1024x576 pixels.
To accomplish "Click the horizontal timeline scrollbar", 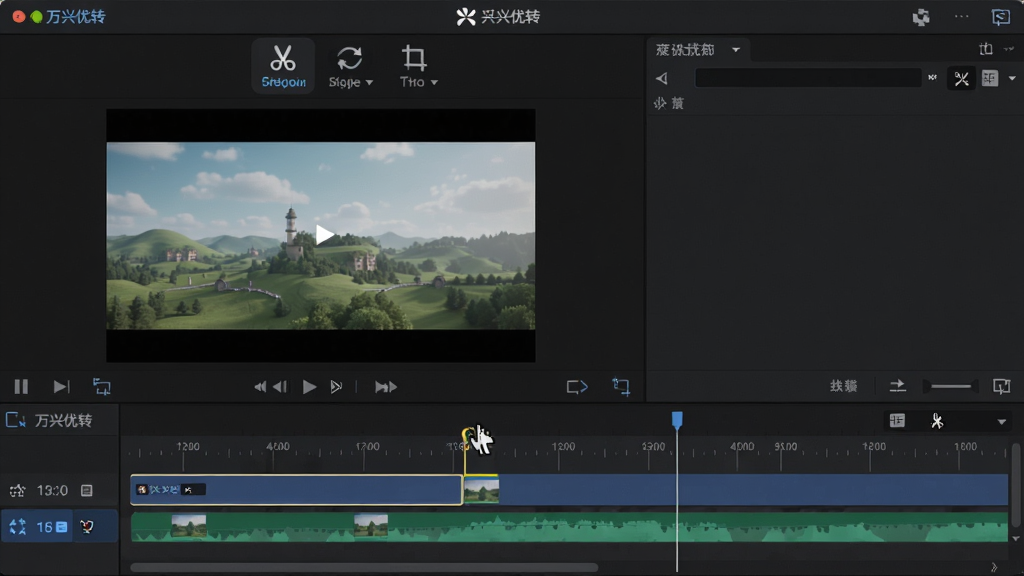I will tap(364, 567).
